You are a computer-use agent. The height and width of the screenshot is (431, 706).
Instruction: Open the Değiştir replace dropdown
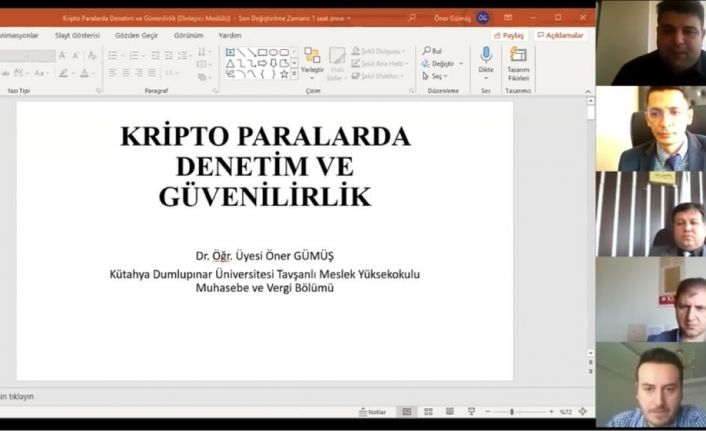441,63
